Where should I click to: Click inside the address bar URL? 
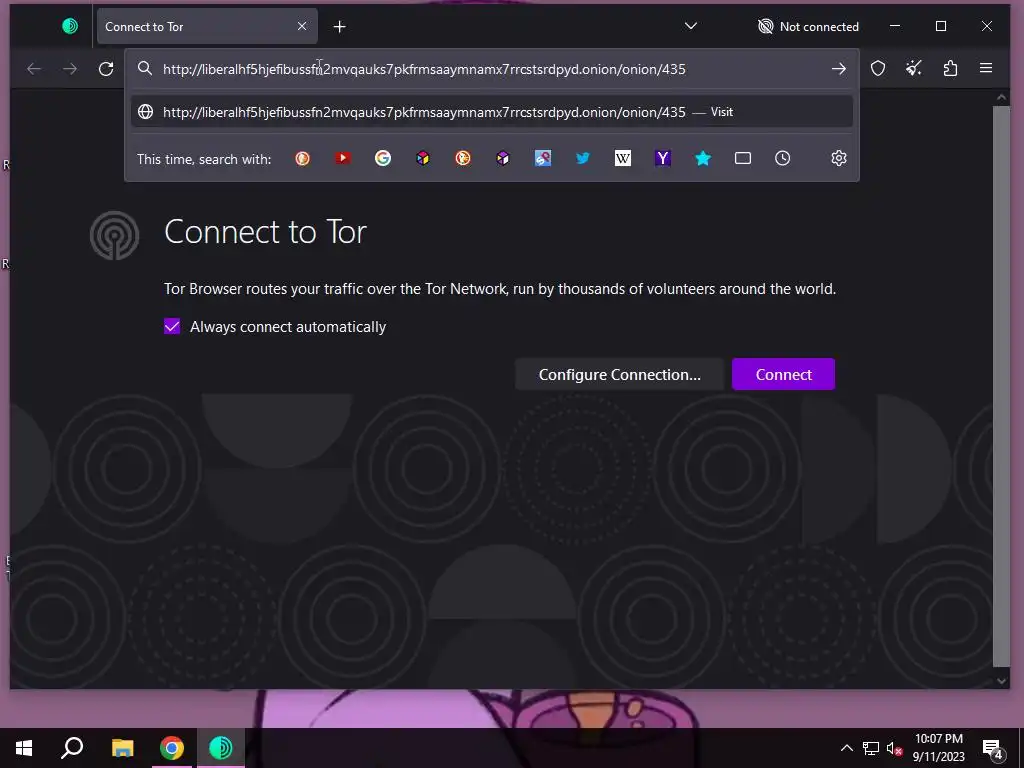(424, 69)
